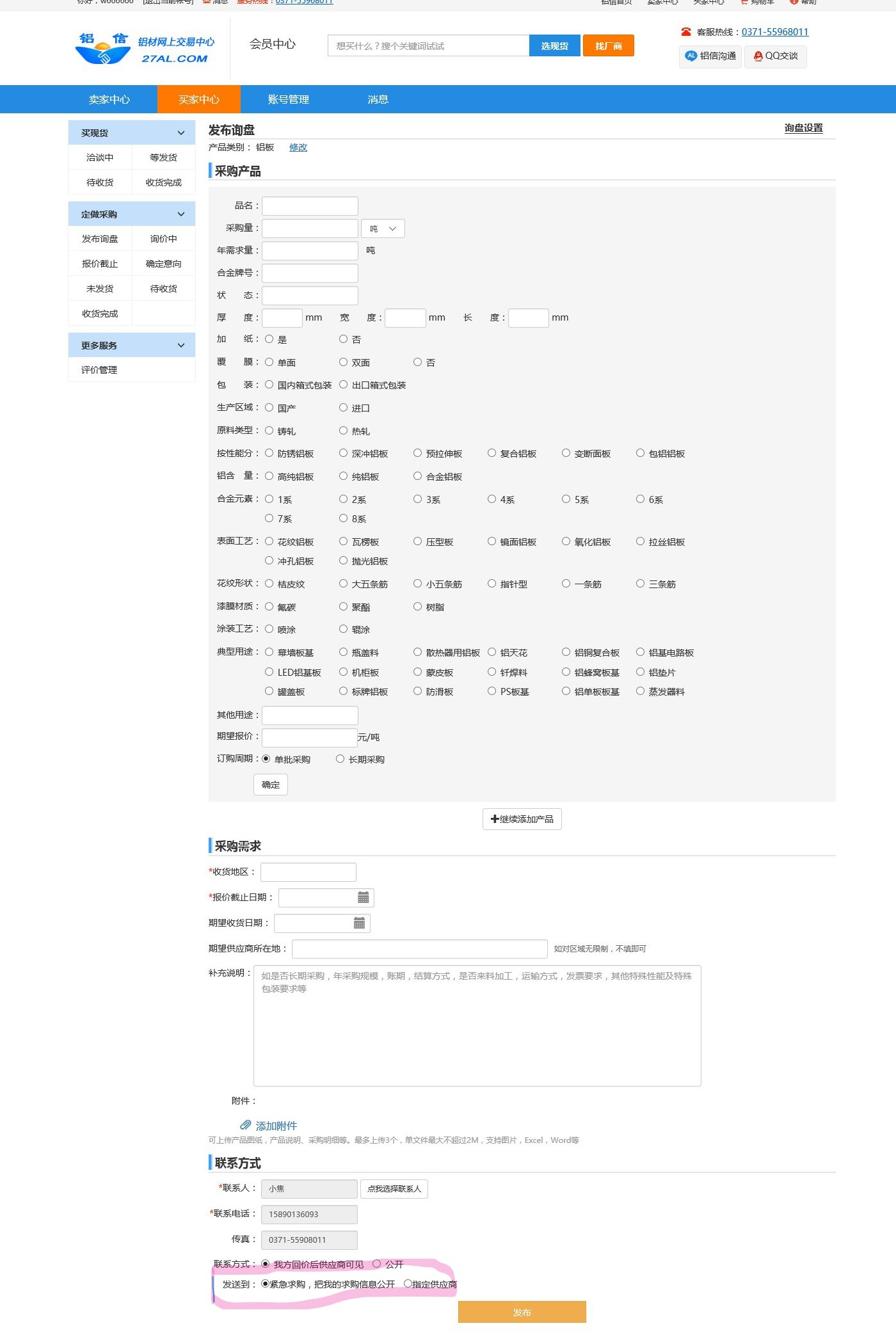Switch to the 买家中心 nav tab

pos(199,99)
